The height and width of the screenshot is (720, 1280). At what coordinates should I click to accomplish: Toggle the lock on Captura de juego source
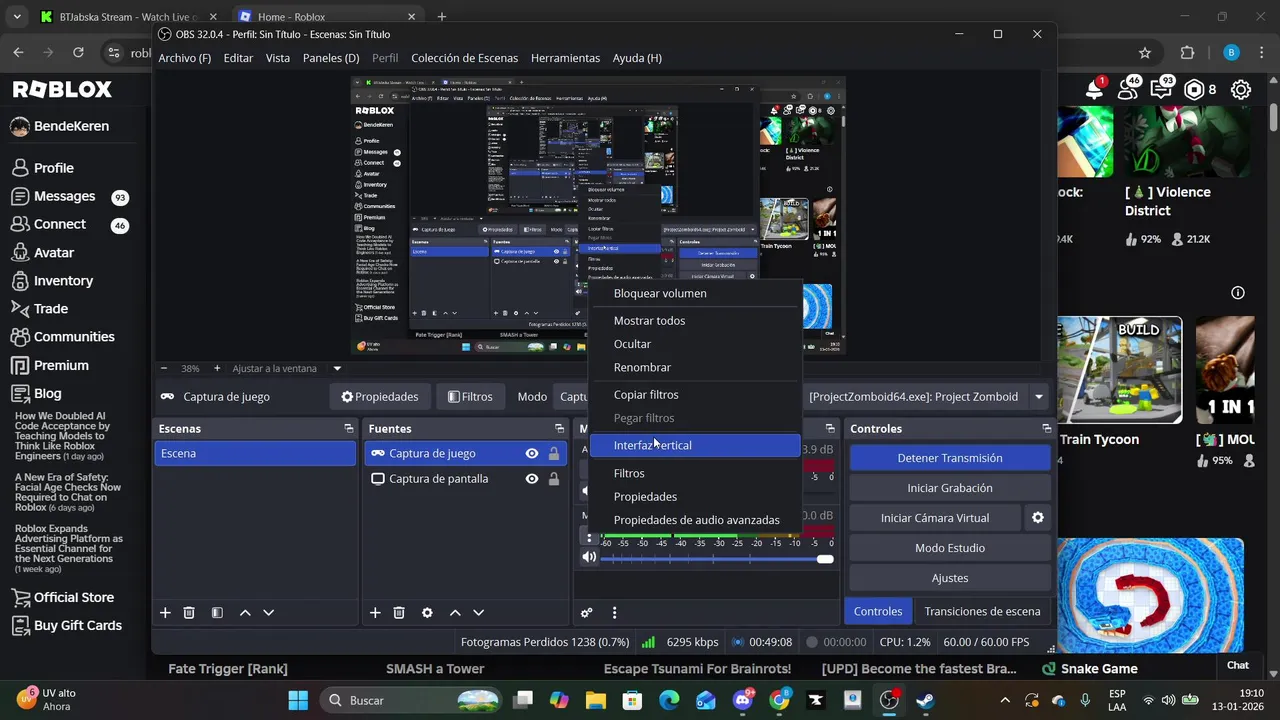coord(554,453)
